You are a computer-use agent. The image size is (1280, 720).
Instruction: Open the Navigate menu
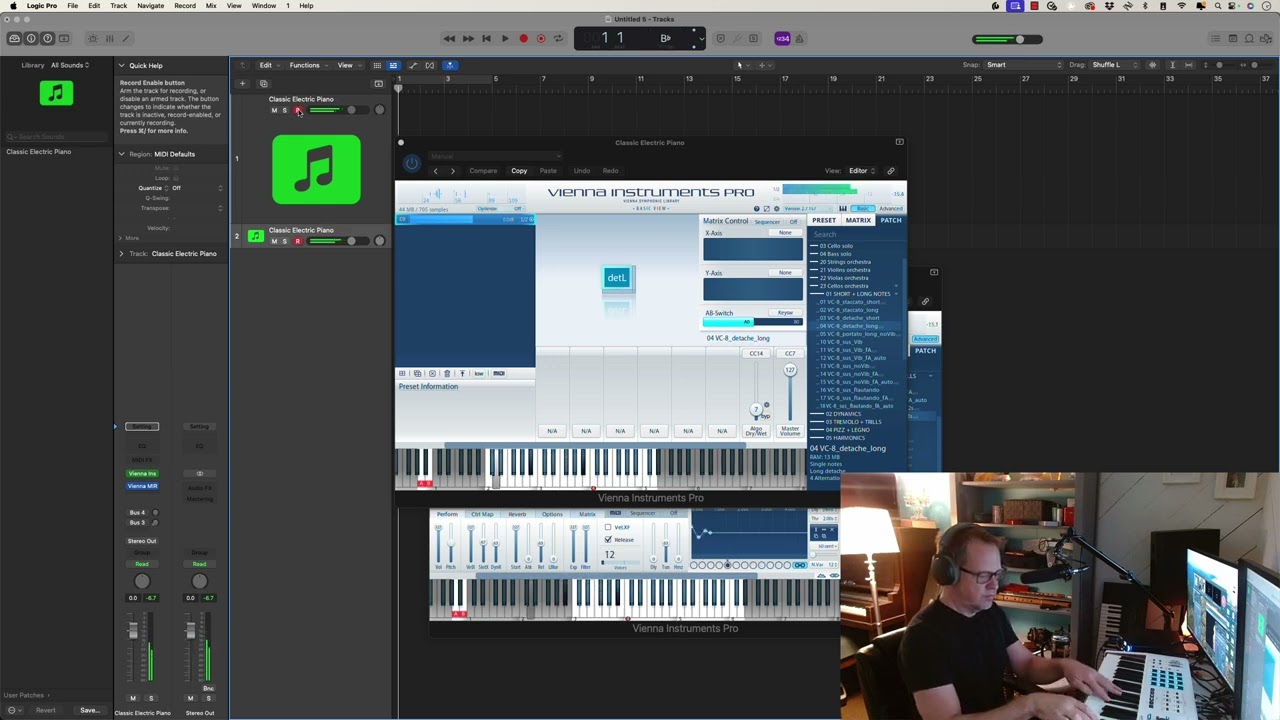coord(151,6)
